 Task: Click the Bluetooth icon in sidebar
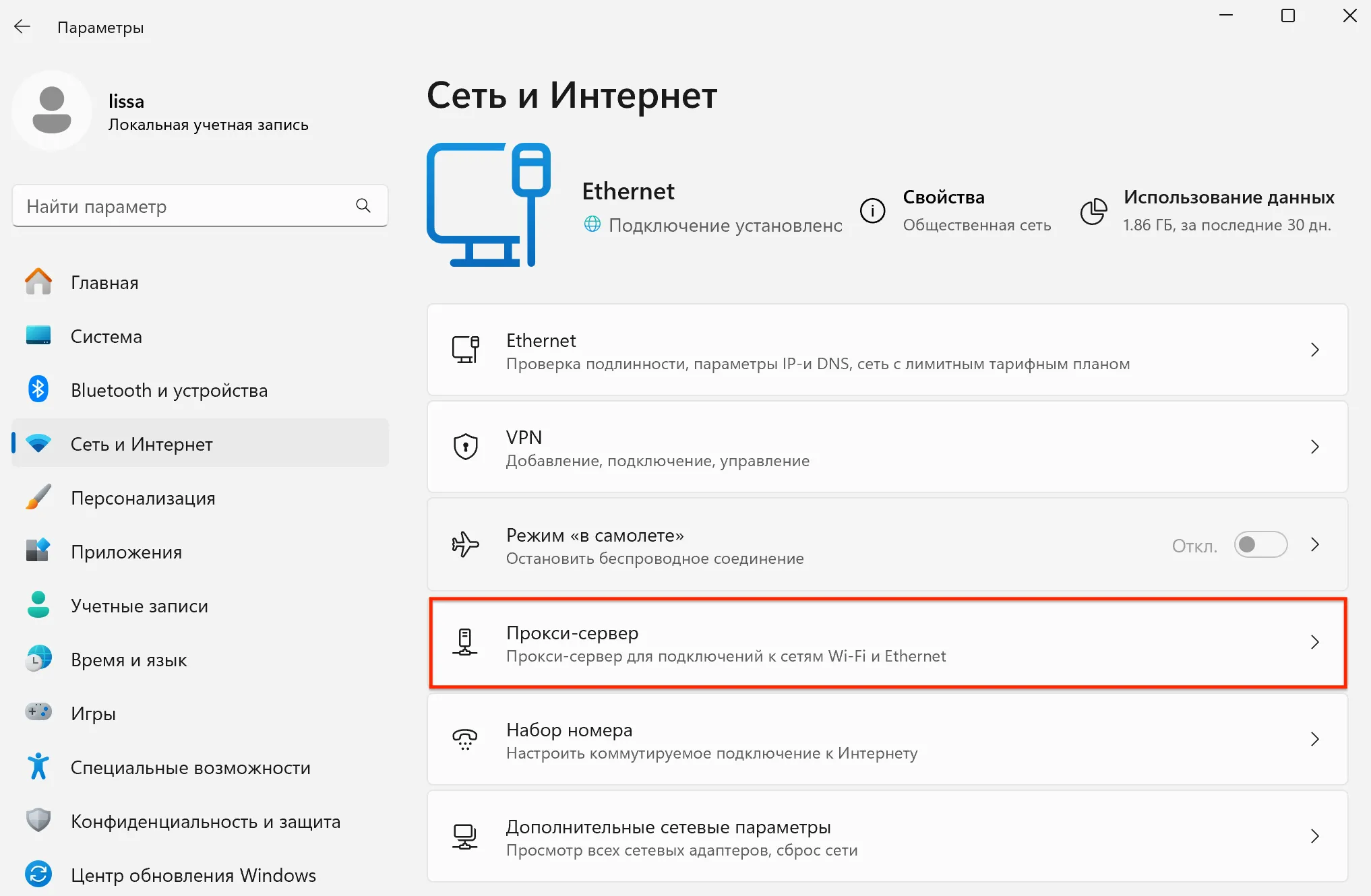[x=38, y=389]
